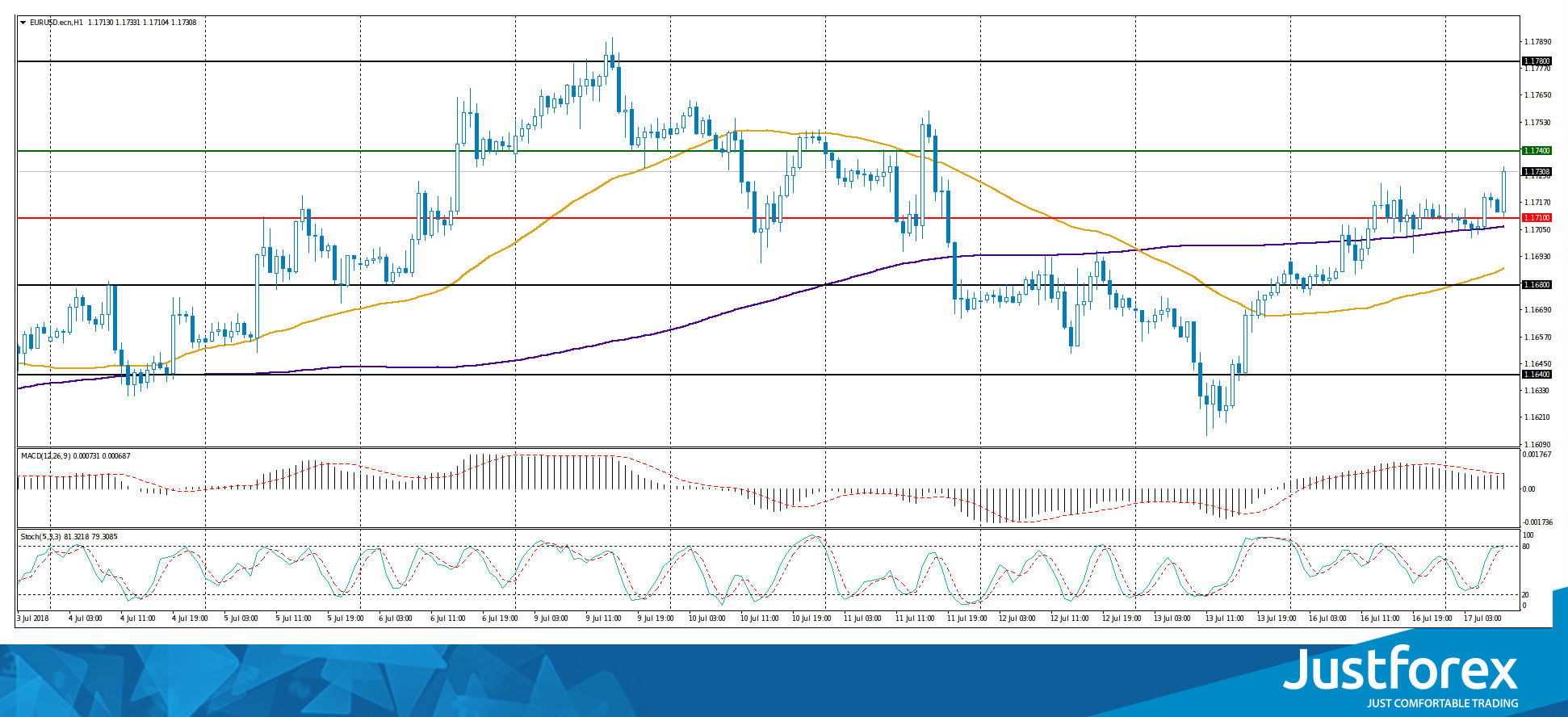Click the 1.16690 value on price axis
Viewport: 1568px width, 717px height.
tap(1537, 310)
